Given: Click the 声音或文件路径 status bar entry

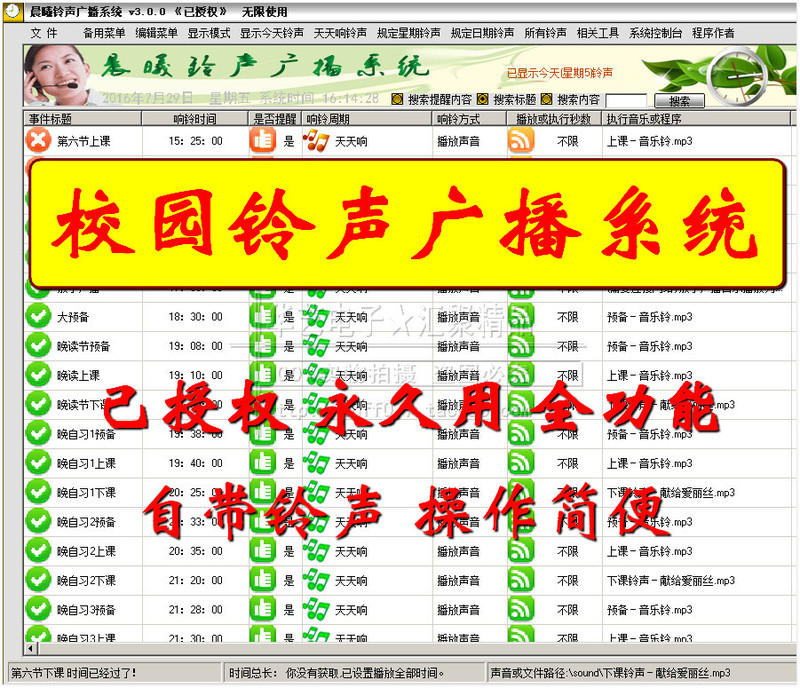Looking at the screenshot, I should [610, 673].
